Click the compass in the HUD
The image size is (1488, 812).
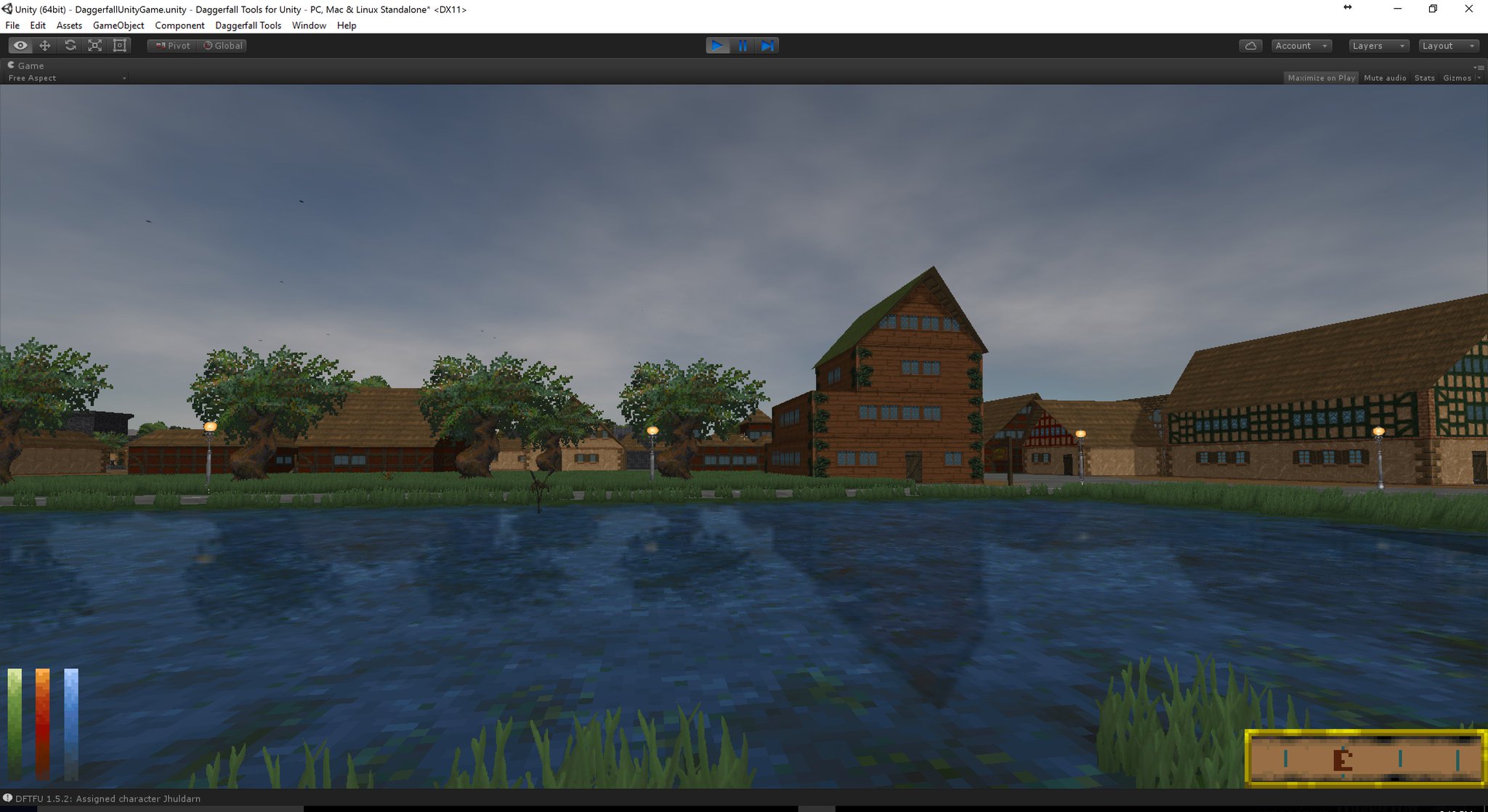point(1364,758)
